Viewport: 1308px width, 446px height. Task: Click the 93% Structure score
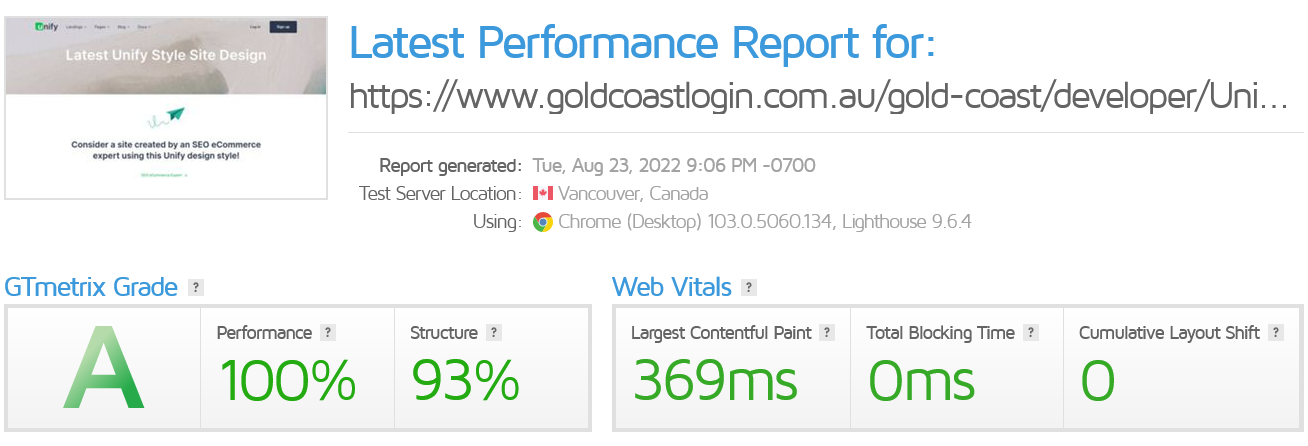(465, 381)
